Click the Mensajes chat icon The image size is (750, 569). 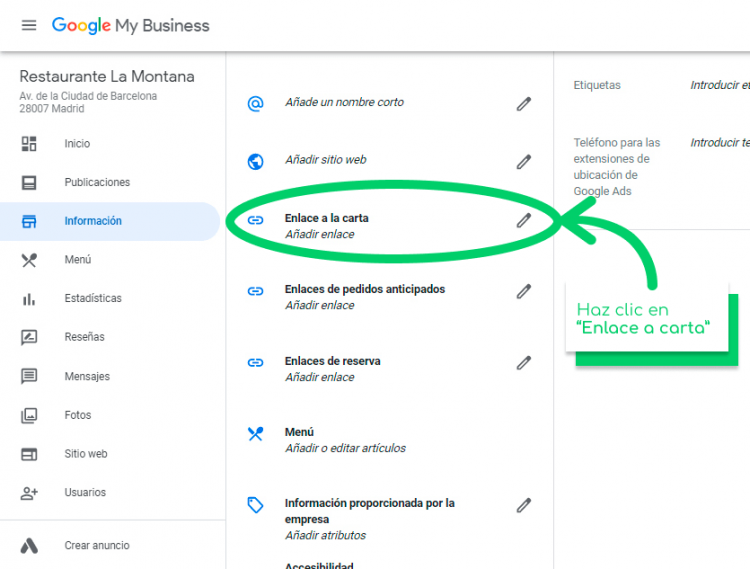click(x=29, y=376)
